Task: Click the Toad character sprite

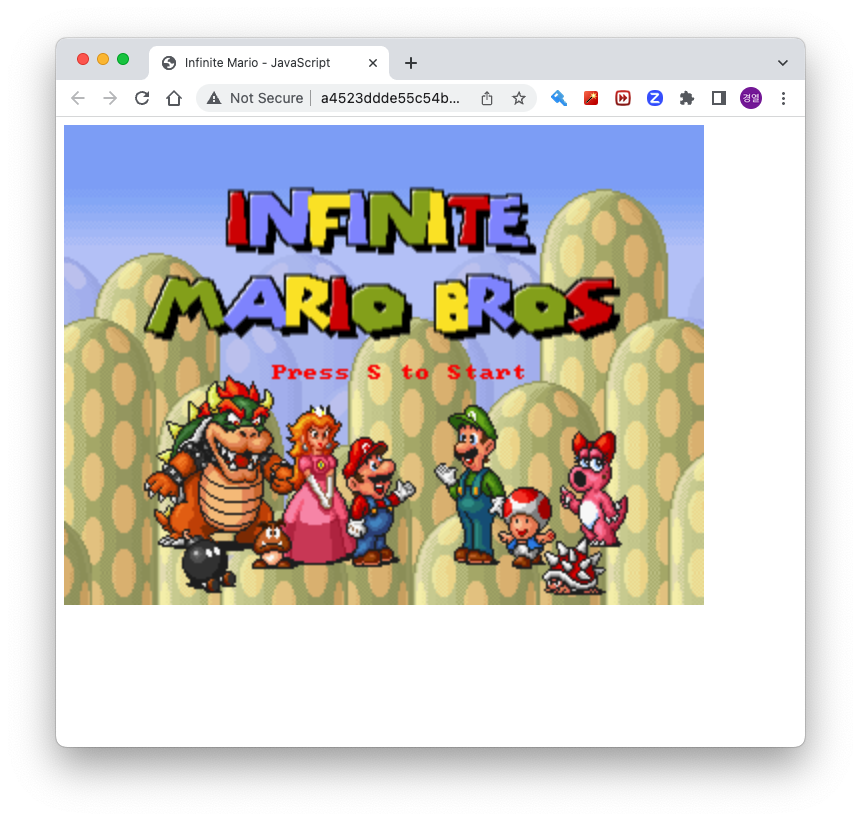Action: tap(525, 527)
